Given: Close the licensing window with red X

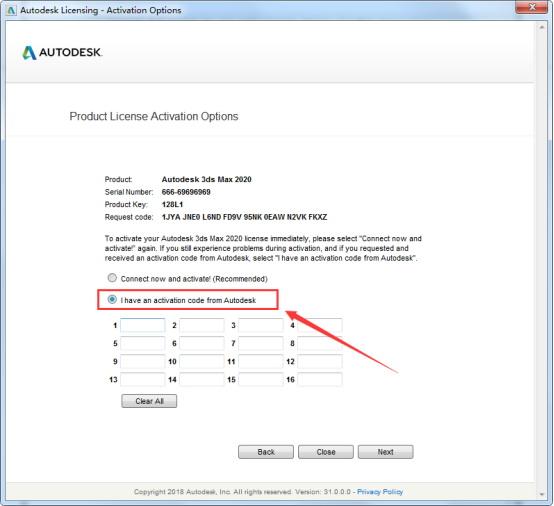Looking at the screenshot, I should pyautogui.click(x=532, y=7).
